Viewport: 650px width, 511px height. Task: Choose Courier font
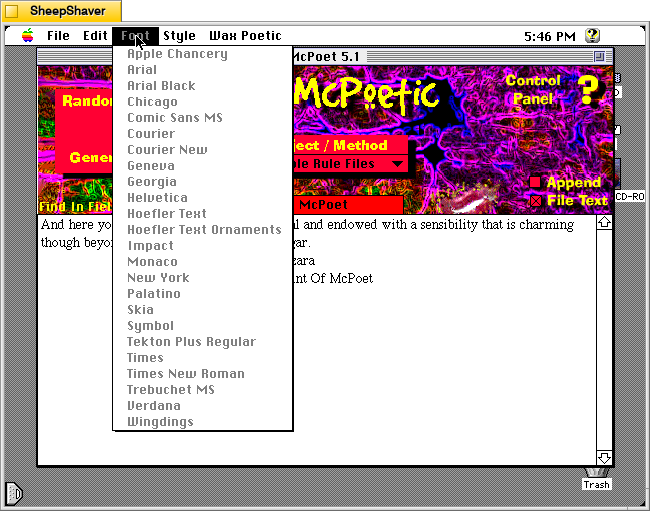click(x=203, y=134)
